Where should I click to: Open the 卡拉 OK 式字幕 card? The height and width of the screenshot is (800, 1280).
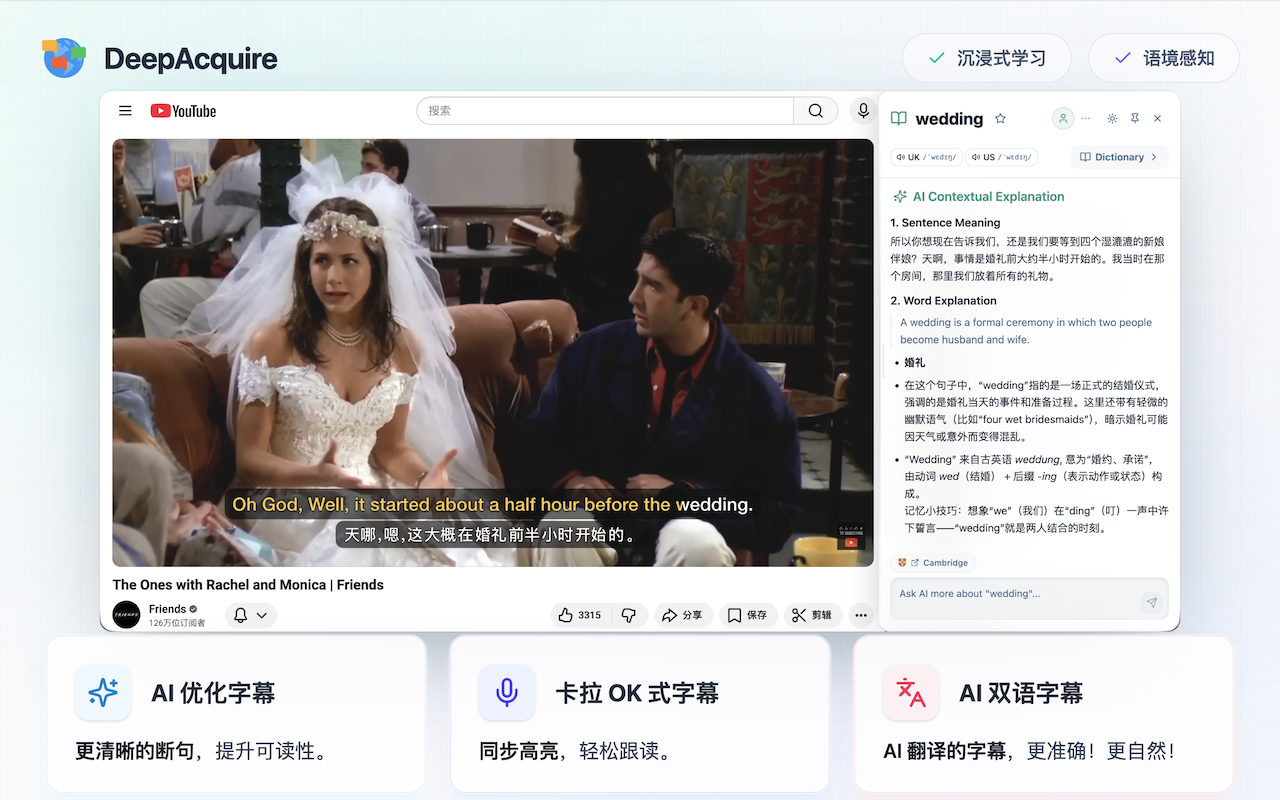pos(640,714)
